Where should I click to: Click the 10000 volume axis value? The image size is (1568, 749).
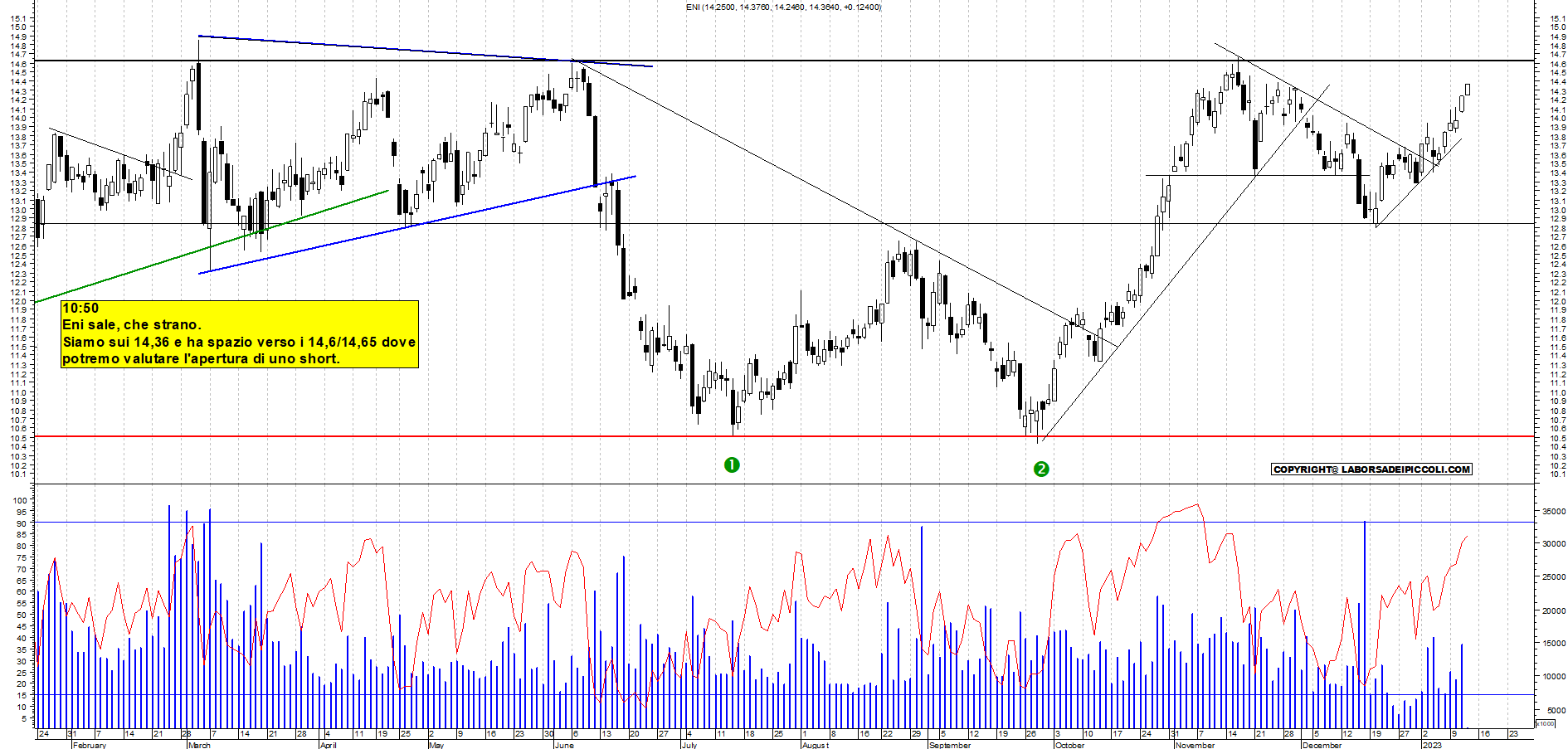point(1554,677)
